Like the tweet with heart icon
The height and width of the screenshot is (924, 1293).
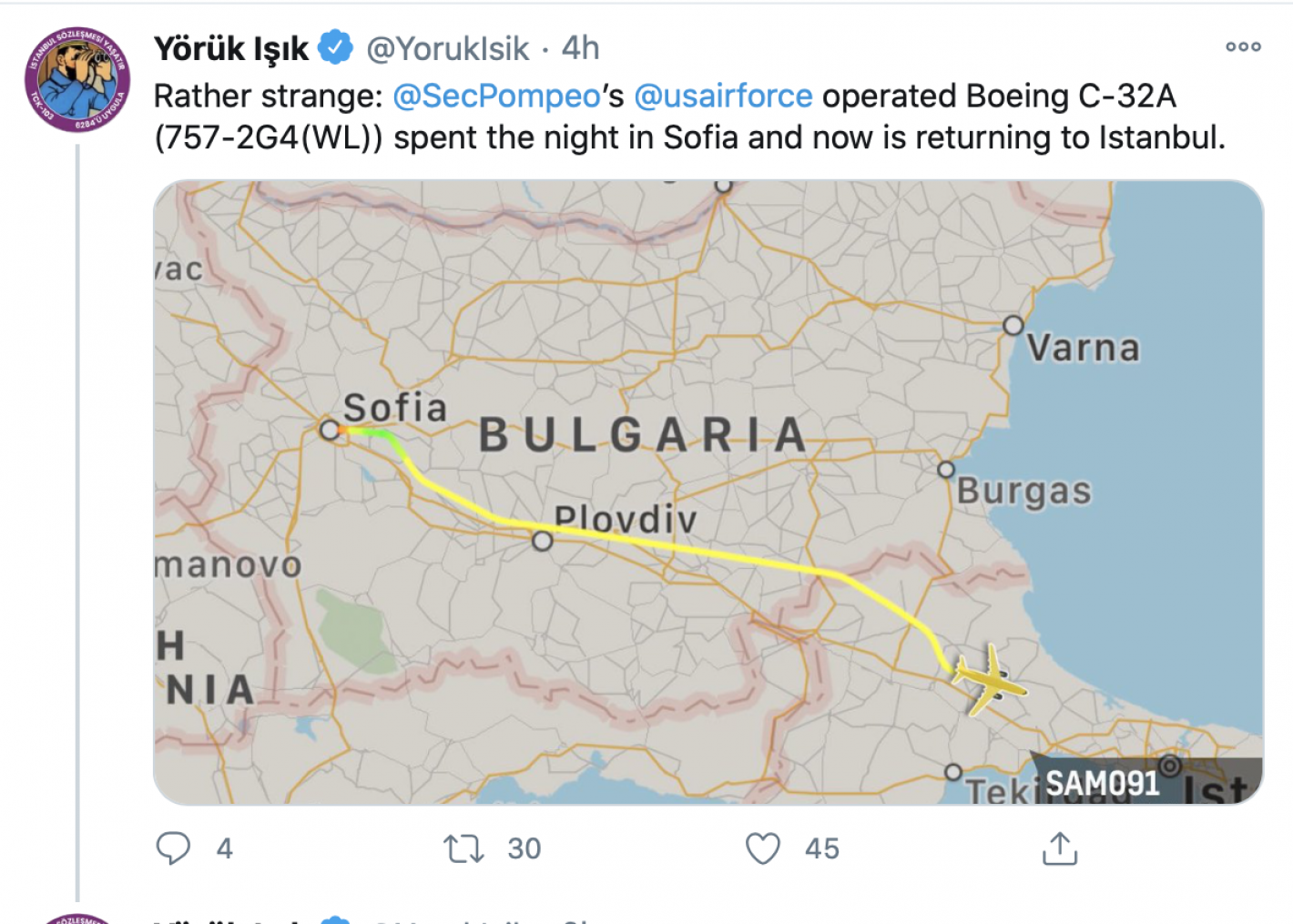[763, 848]
